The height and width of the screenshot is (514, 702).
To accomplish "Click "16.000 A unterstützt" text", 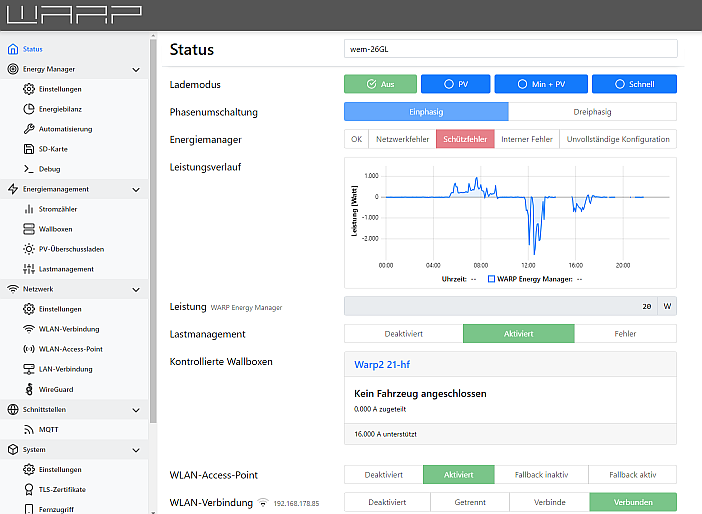I will (385, 434).
